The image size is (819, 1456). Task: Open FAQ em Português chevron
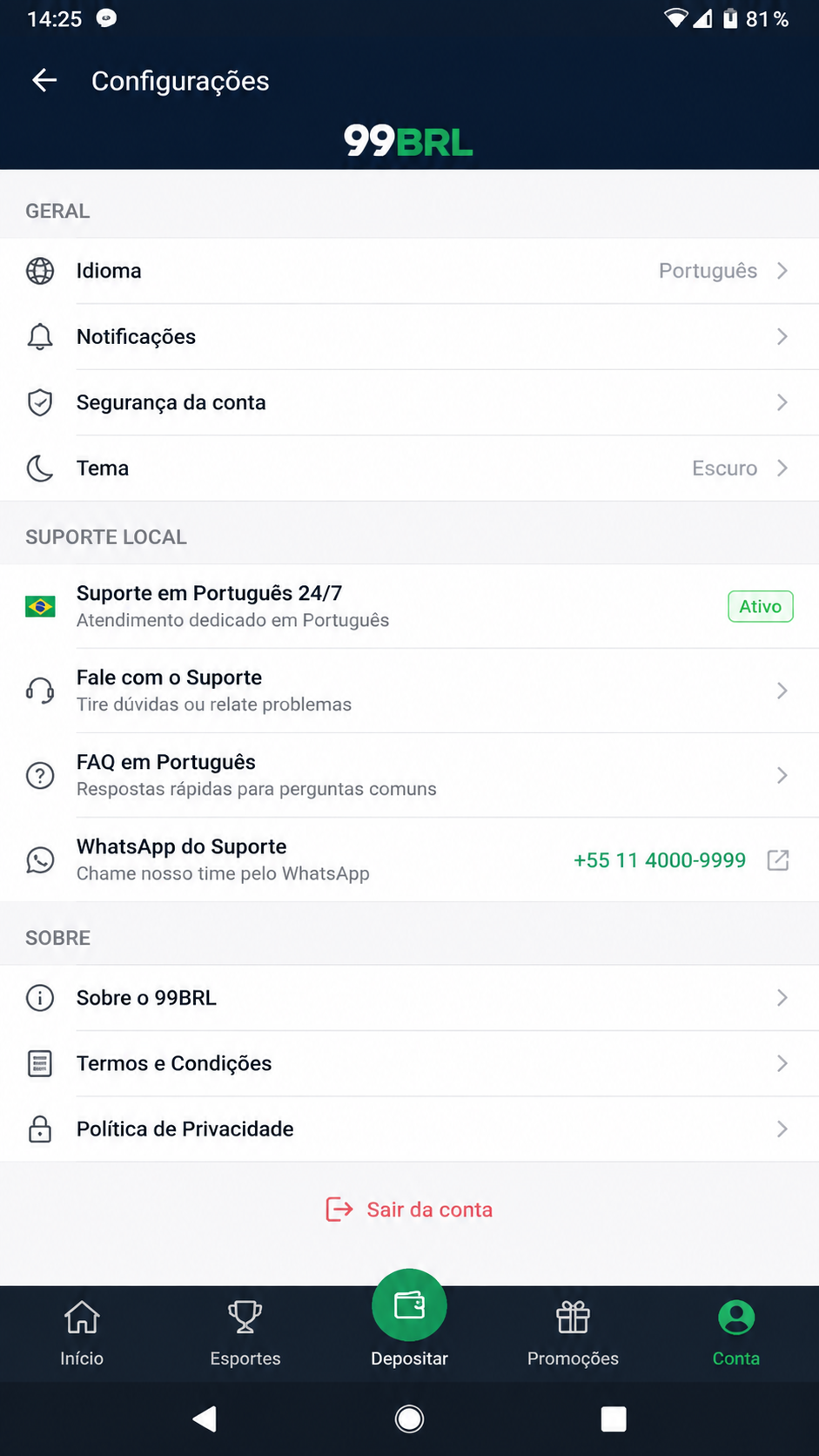pyautogui.click(x=782, y=775)
